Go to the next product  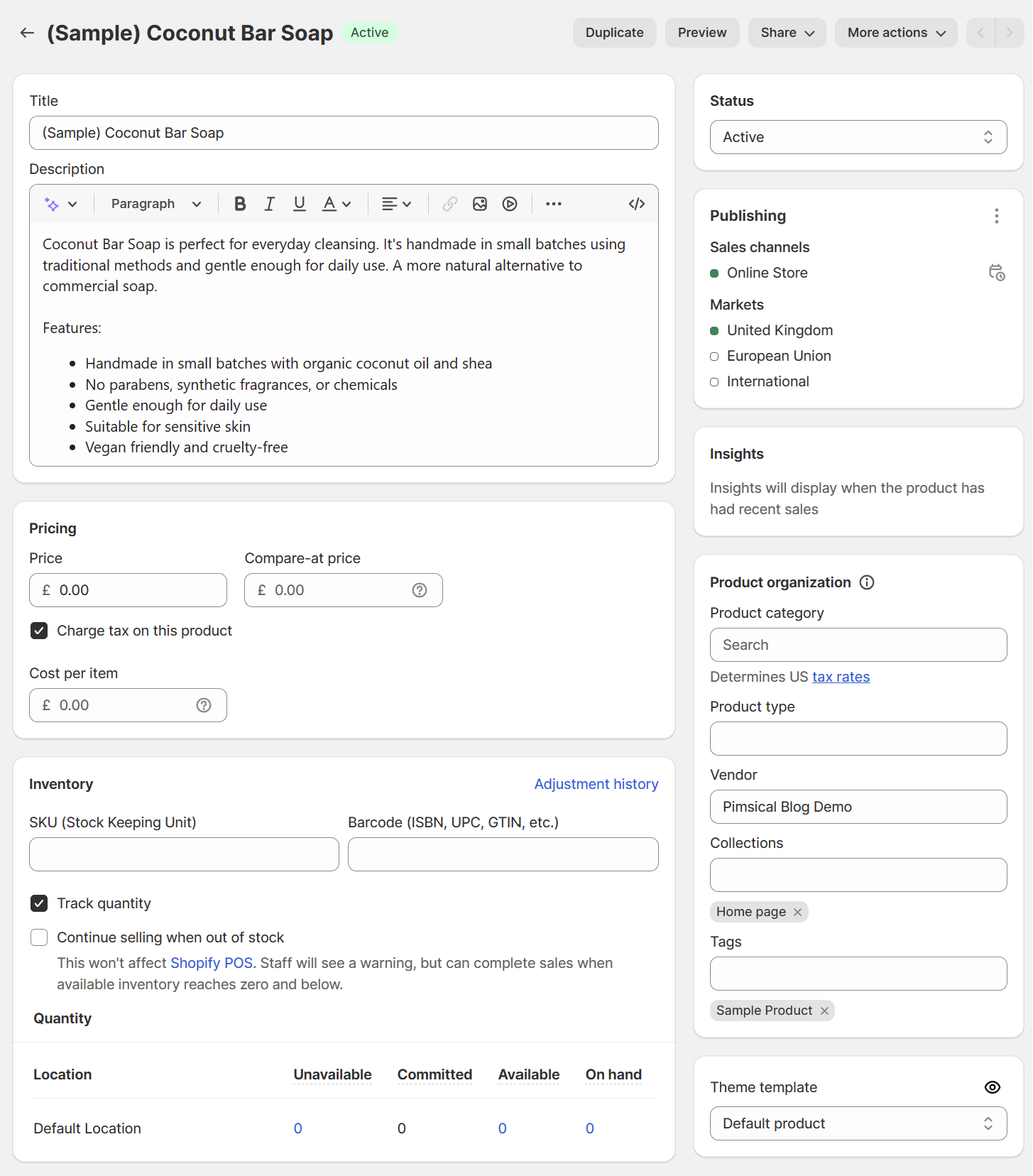(x=1010, y=33)
